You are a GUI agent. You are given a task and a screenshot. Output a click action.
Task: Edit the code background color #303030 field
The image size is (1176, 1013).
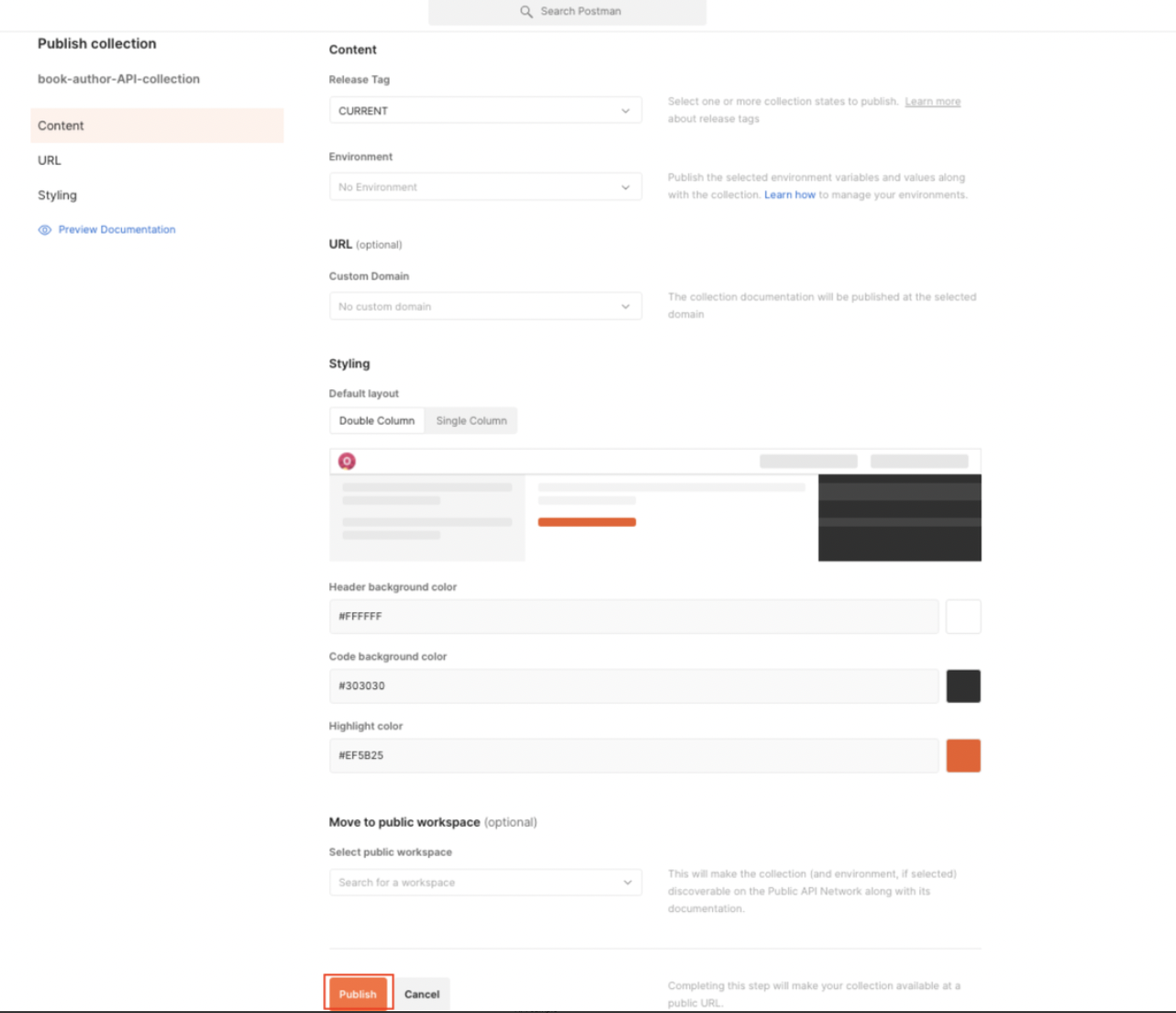click(x=634, y=686)
